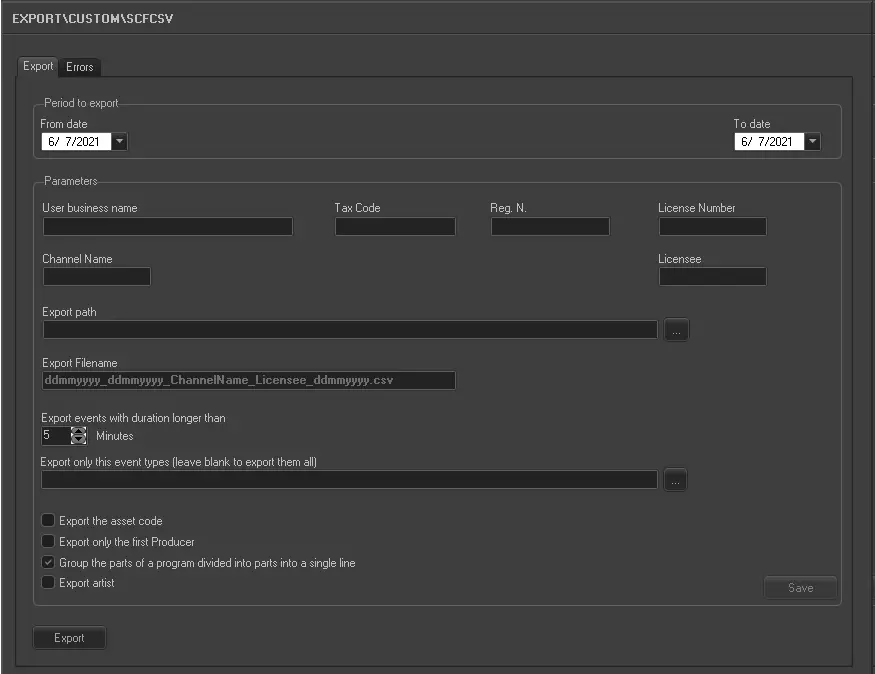Click the License Number text field
875x674 pixels.
click(712, 227)
